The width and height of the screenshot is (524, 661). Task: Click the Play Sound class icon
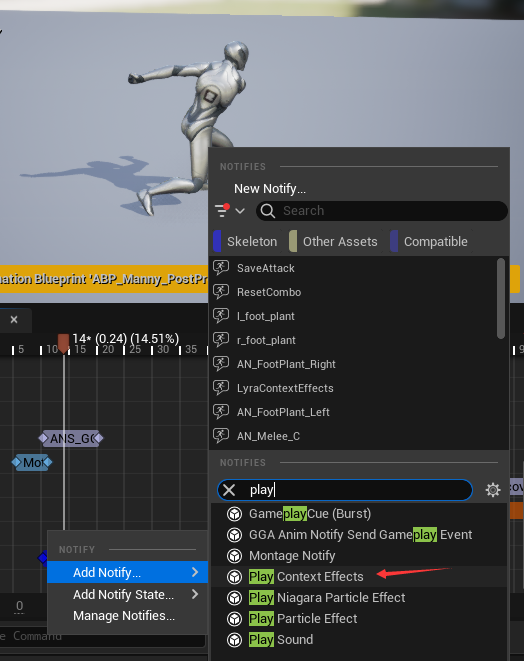(234, 640)
